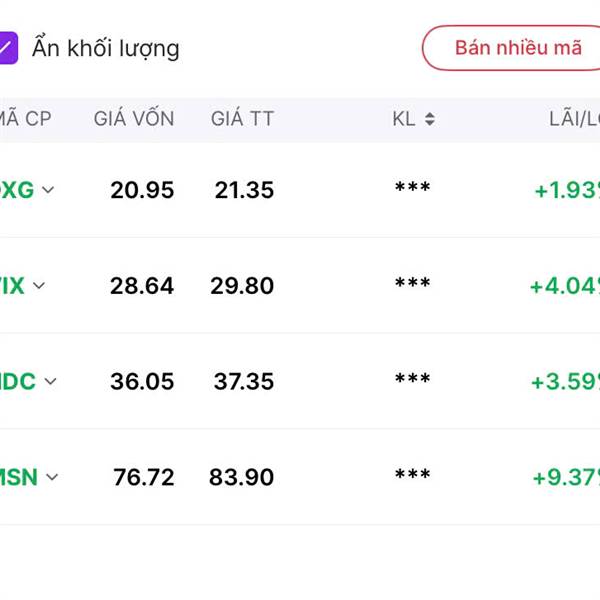600x600 pixels.
Task: Click hidden volume stars for DXG
Action: point(412,190)
